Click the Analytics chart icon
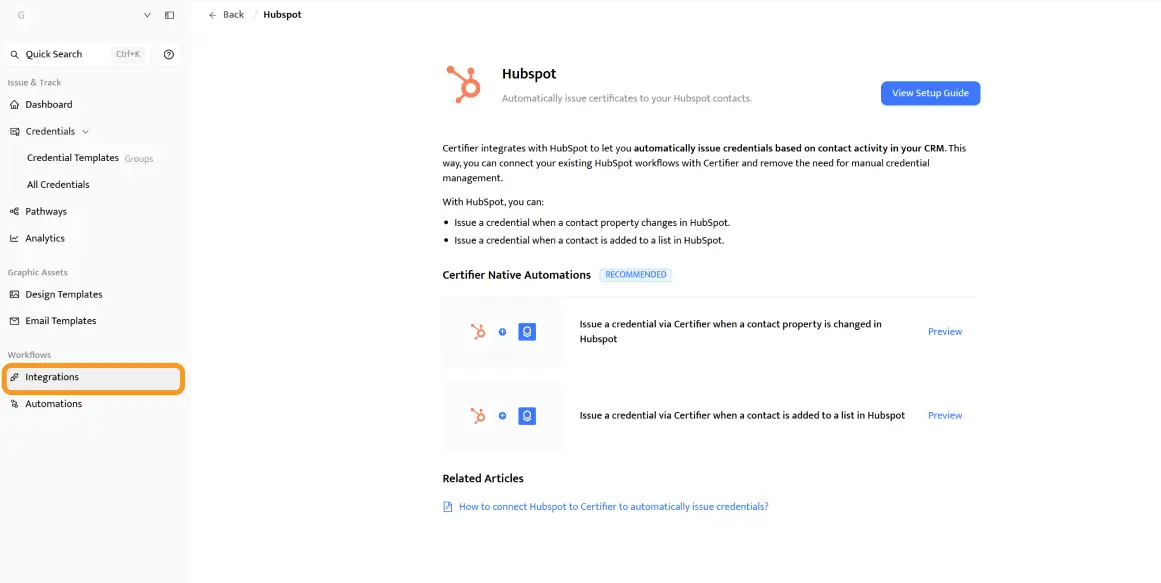1161x583 pixels. click(14, 238)
